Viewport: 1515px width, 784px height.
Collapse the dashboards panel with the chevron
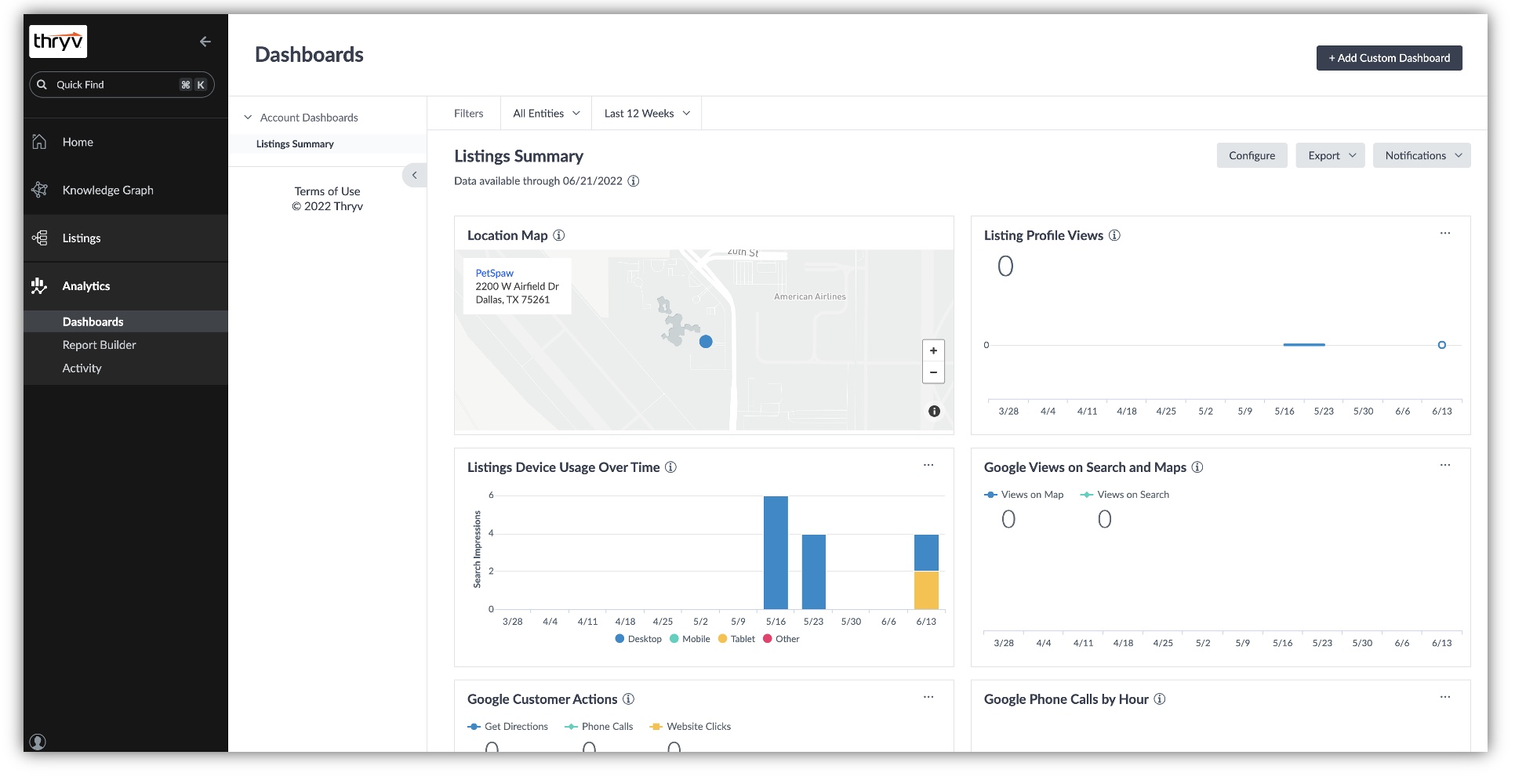(x=415, y=175)
